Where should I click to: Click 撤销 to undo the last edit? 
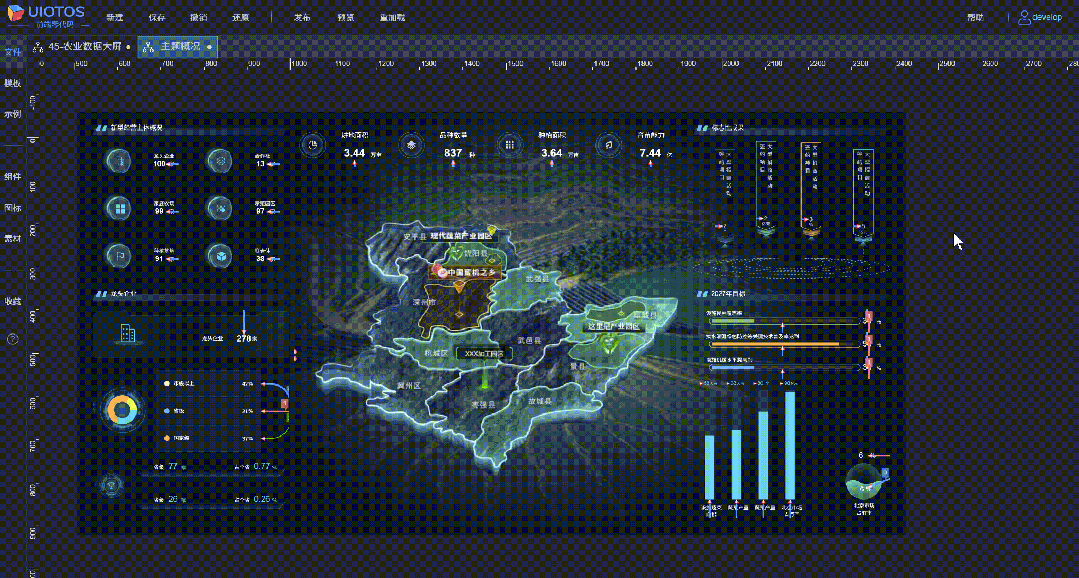click(199, 18)
